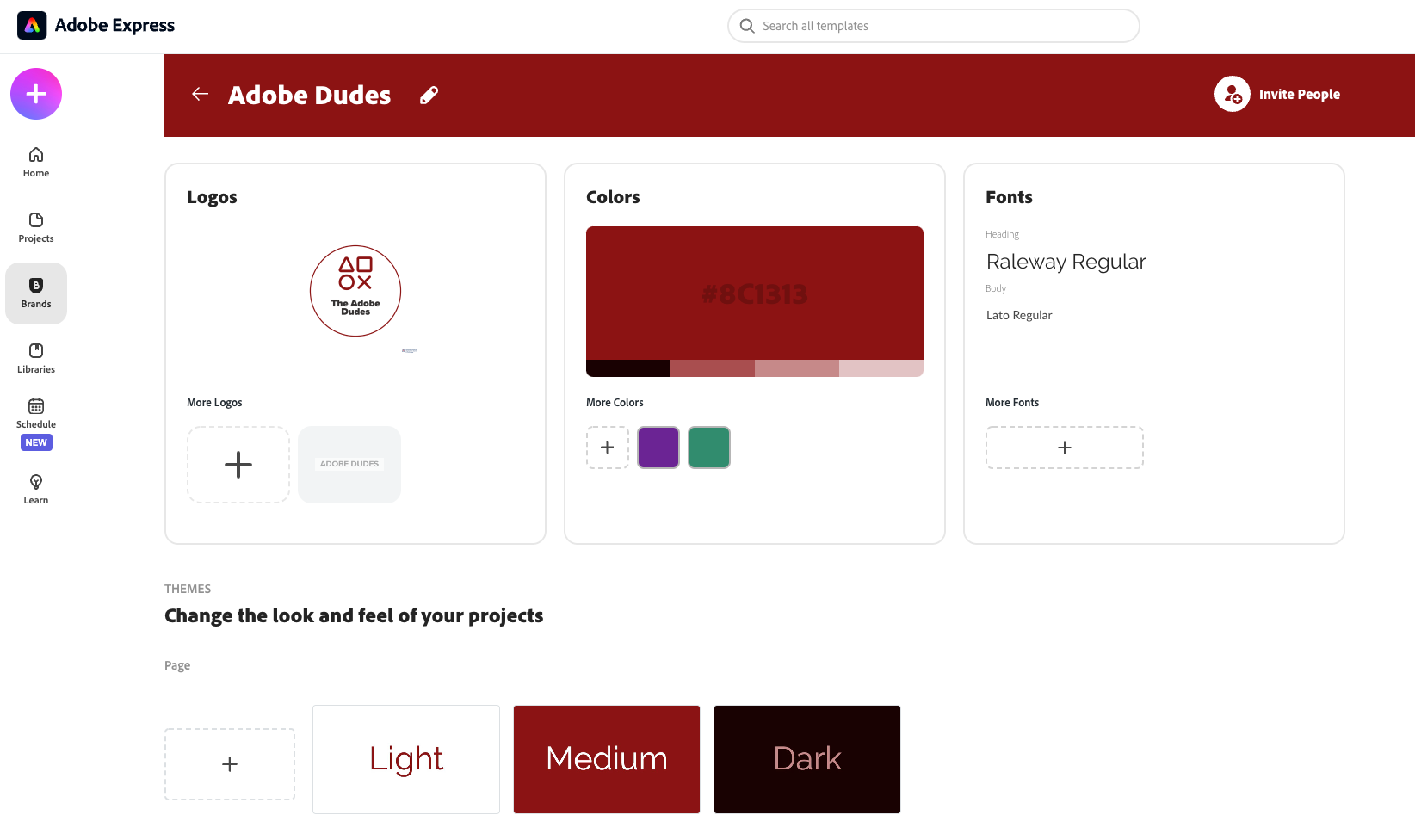Choose the Medium page theme

coord(607,759)
